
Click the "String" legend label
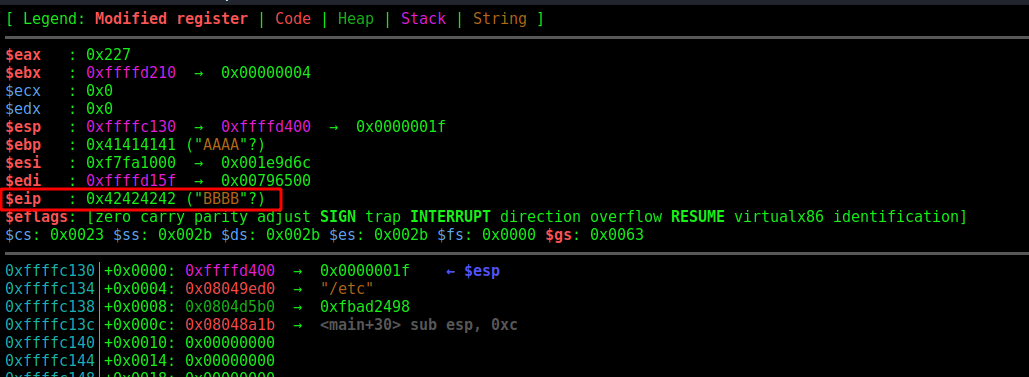[499, 18]
